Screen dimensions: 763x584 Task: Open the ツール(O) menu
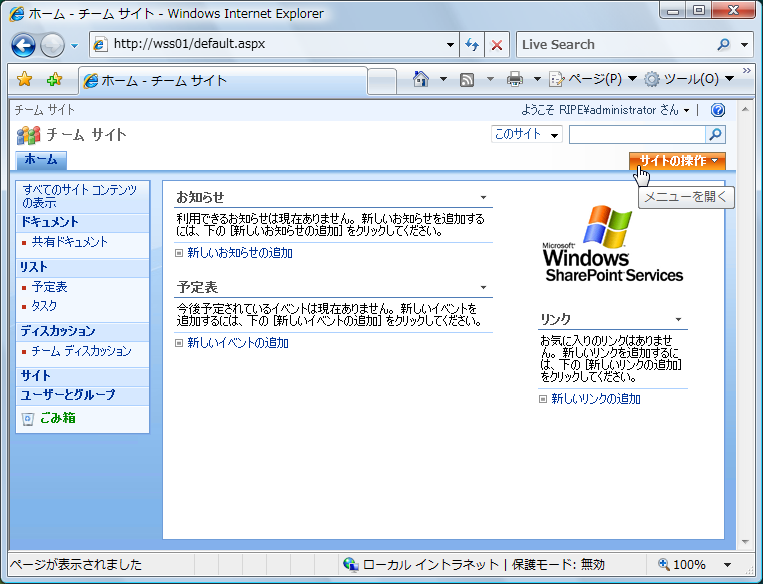click(x=689, y=79)
